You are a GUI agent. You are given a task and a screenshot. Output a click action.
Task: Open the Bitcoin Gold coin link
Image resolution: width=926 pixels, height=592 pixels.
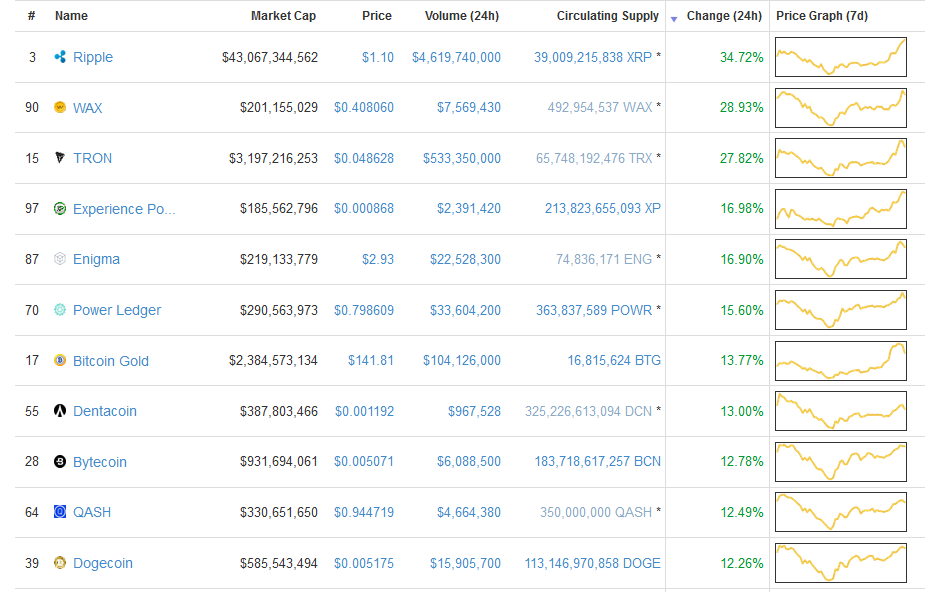pos(110,361)
